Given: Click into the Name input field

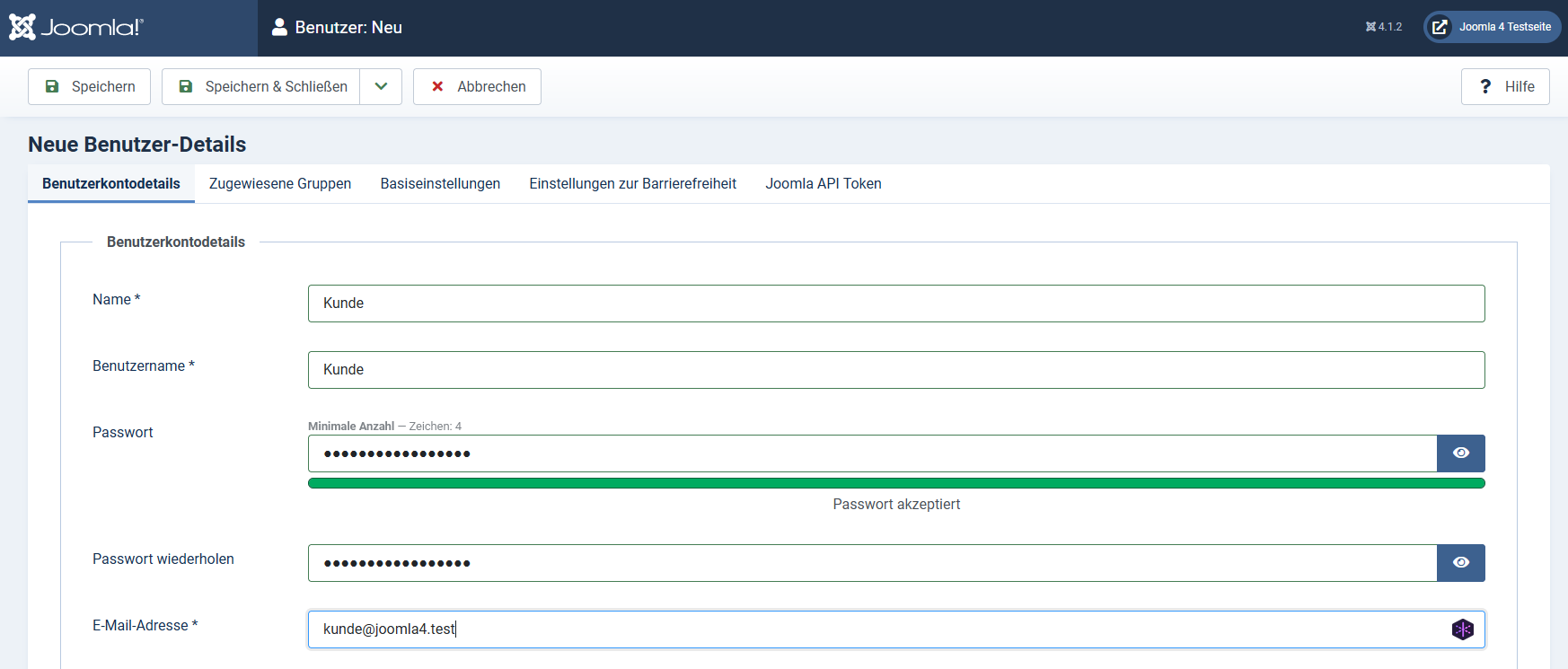Looking at the screenshot, I should point(895,304).
